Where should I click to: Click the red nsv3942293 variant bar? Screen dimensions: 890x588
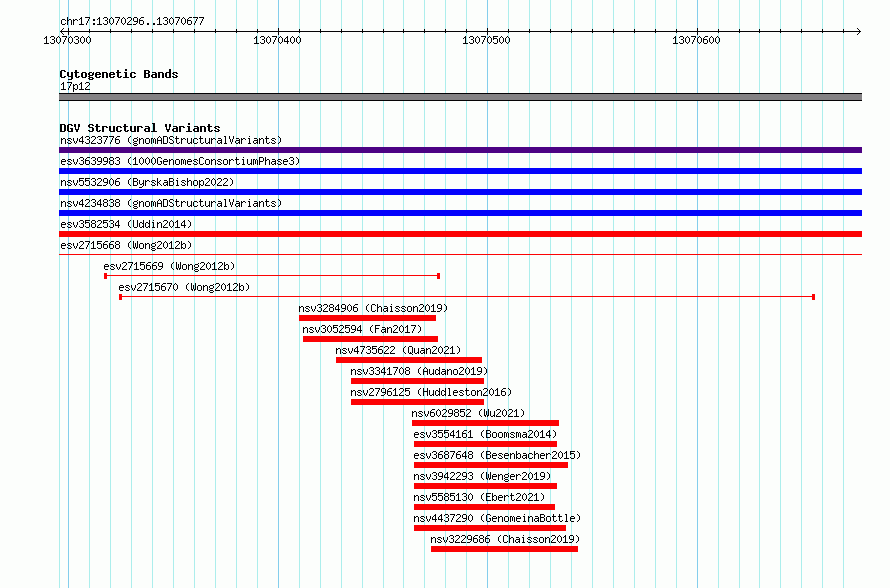tap(485, 486)
